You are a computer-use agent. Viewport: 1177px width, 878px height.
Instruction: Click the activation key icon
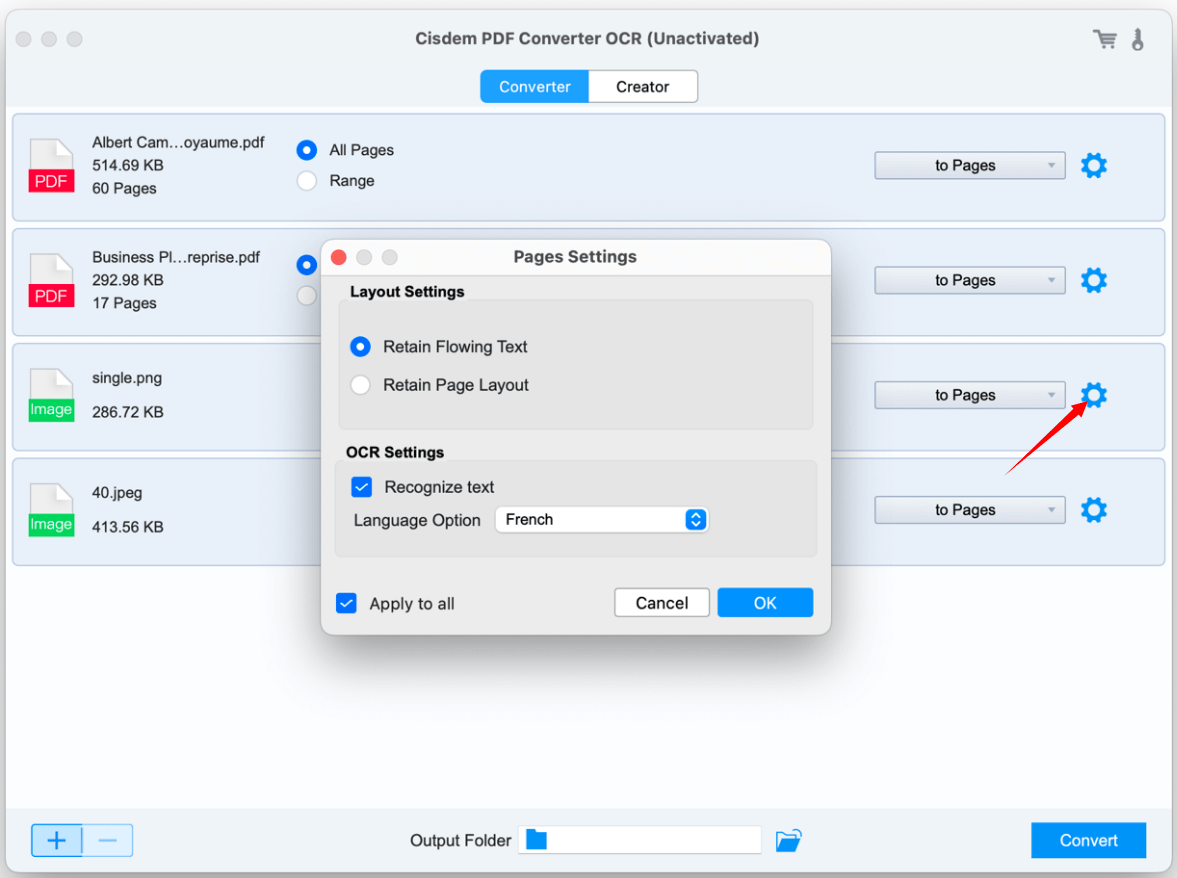1138,39
